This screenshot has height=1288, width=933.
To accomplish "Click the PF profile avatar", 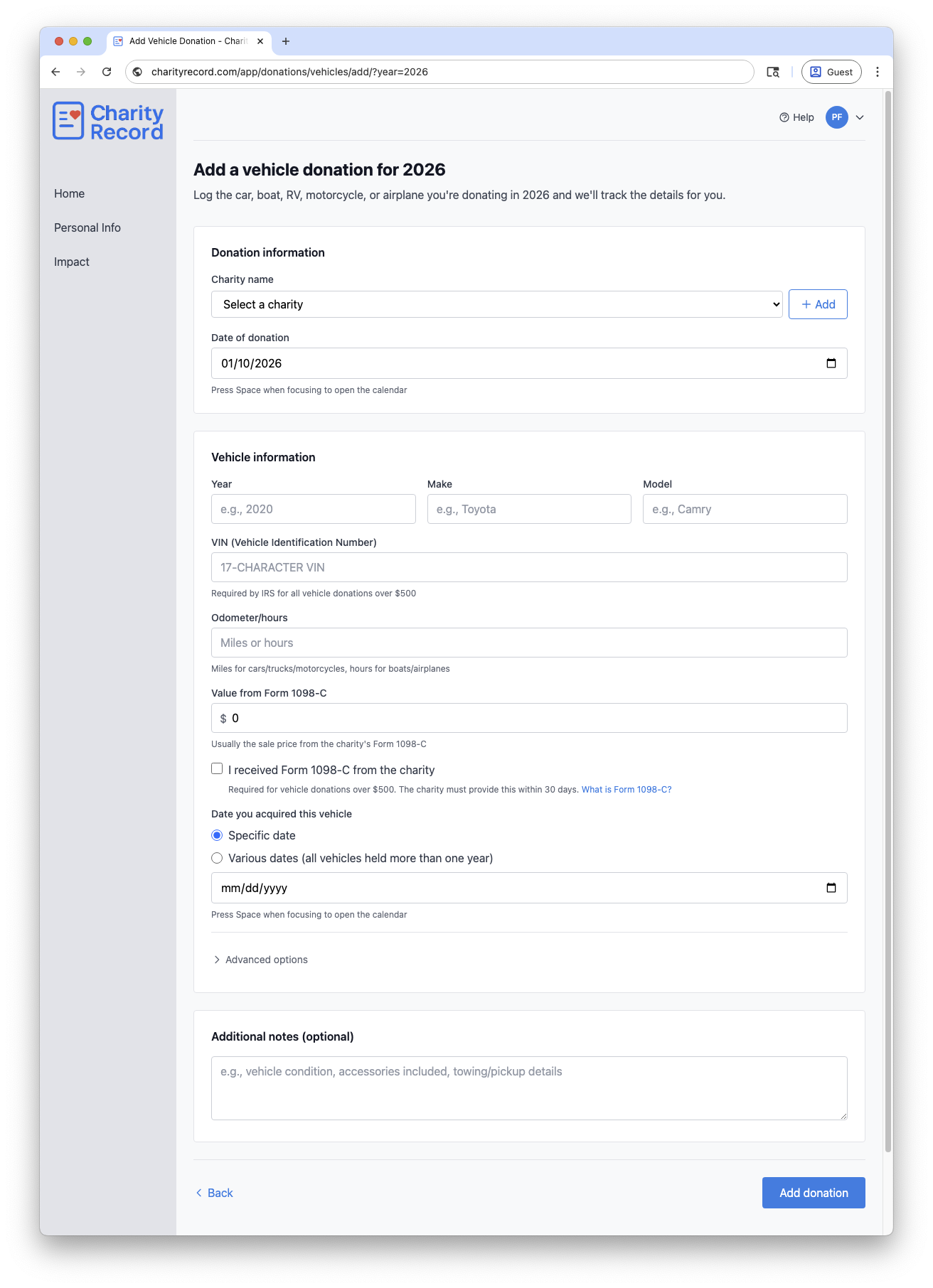I will click(x=836, y=117).
